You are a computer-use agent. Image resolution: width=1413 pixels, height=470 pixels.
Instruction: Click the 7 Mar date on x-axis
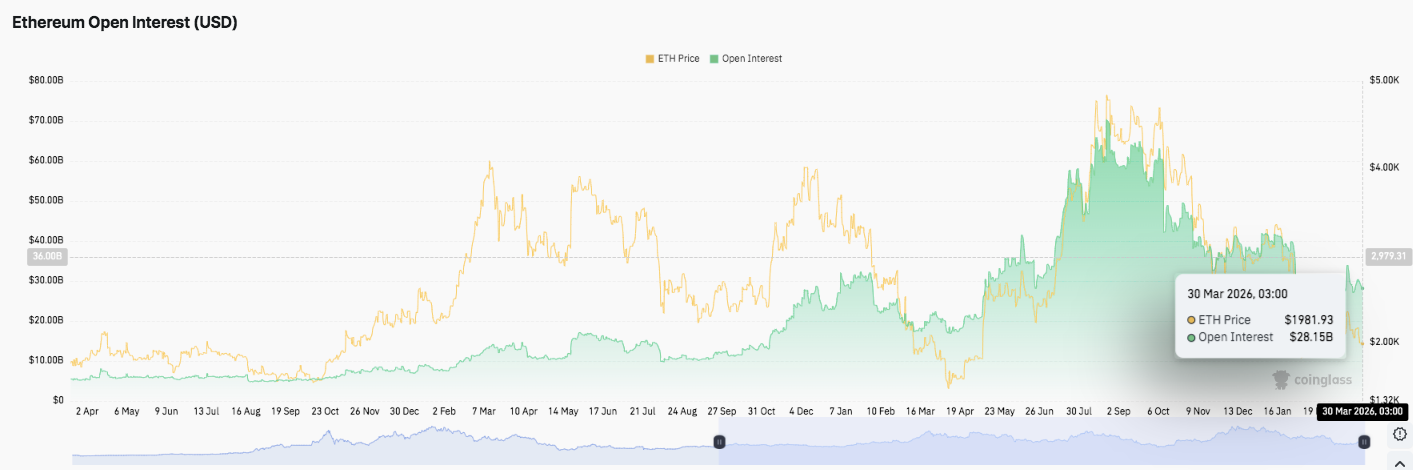(483, 411)
